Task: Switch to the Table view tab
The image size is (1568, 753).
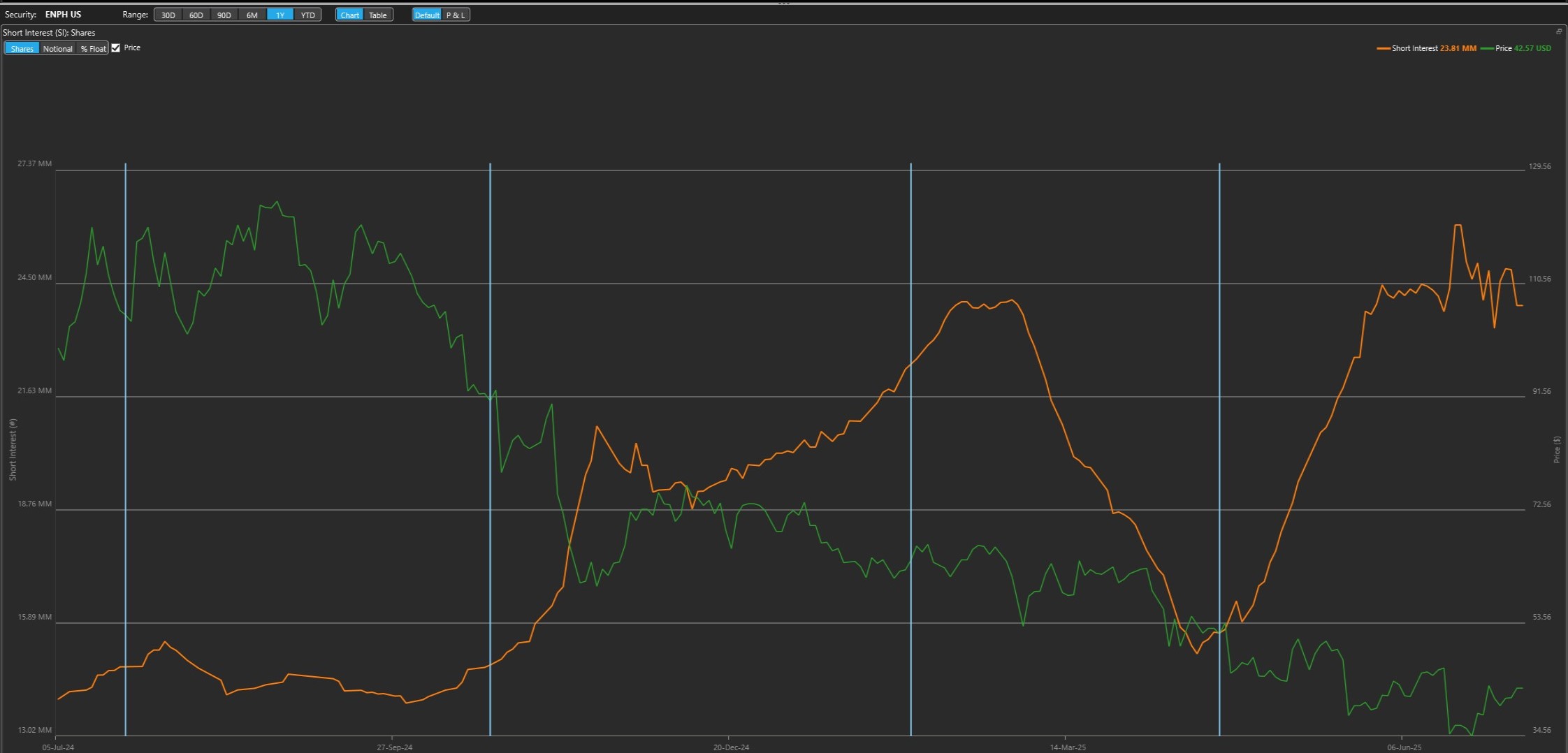Action: pos(378,15)
